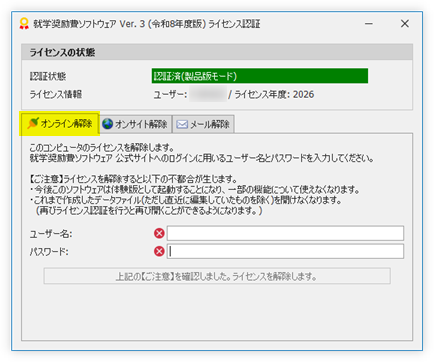Minimize the license authentication window
This screenshot has width=434, height=362.
[369, 24]
